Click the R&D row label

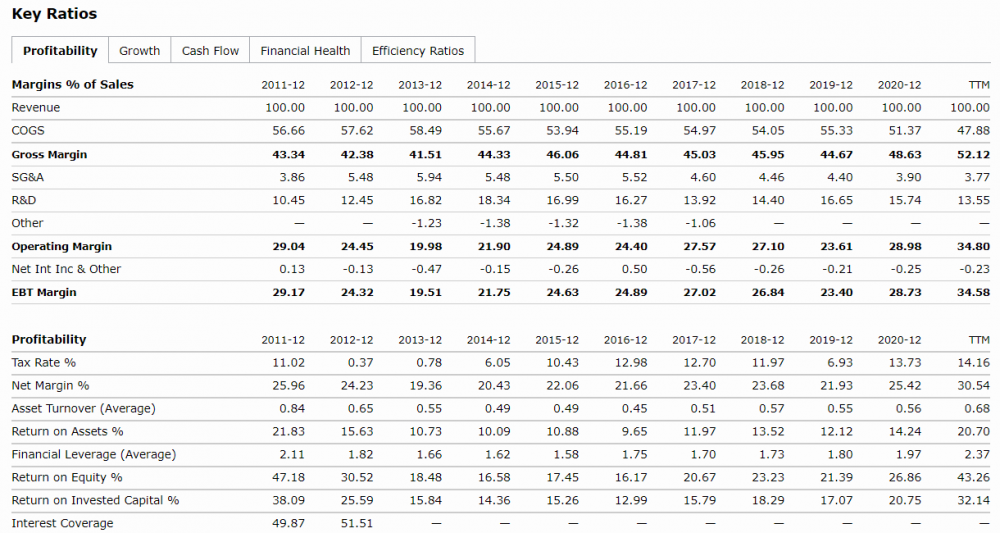pos(24,200)
